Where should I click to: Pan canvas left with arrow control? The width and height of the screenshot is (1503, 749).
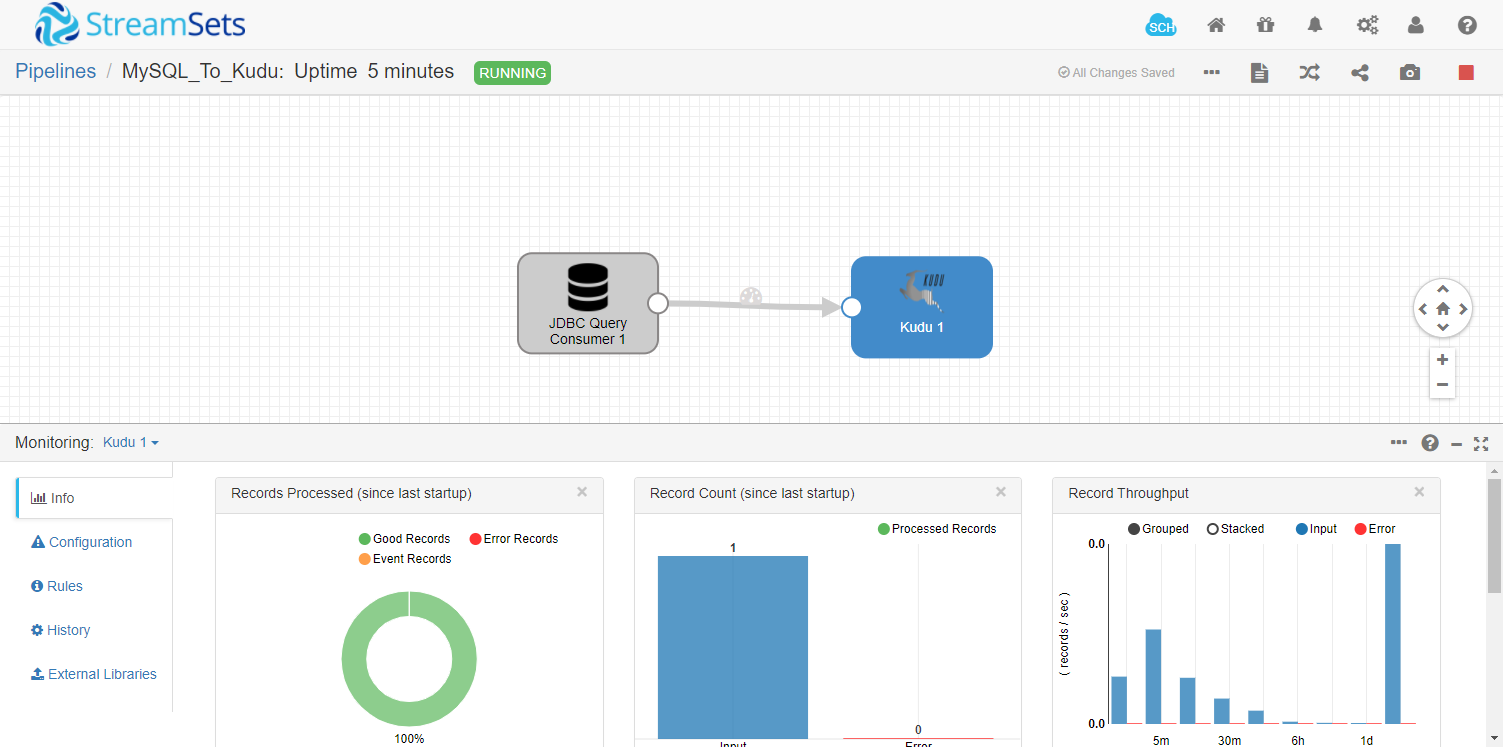pos(1422,309)
